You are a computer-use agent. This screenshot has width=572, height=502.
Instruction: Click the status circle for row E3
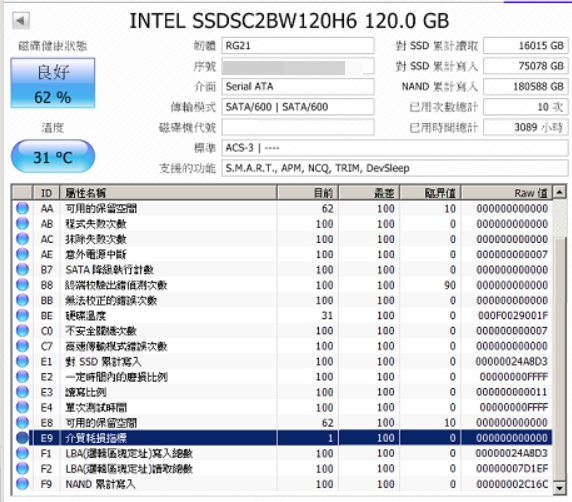(22, 392)
